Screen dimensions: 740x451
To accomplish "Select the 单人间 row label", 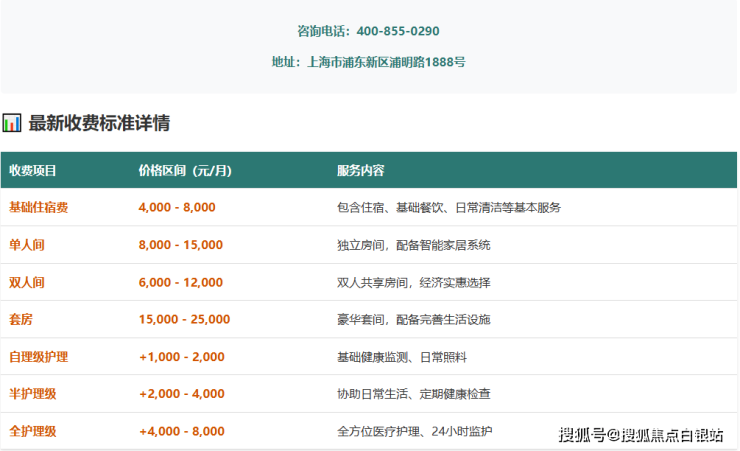I will [27, 244].
